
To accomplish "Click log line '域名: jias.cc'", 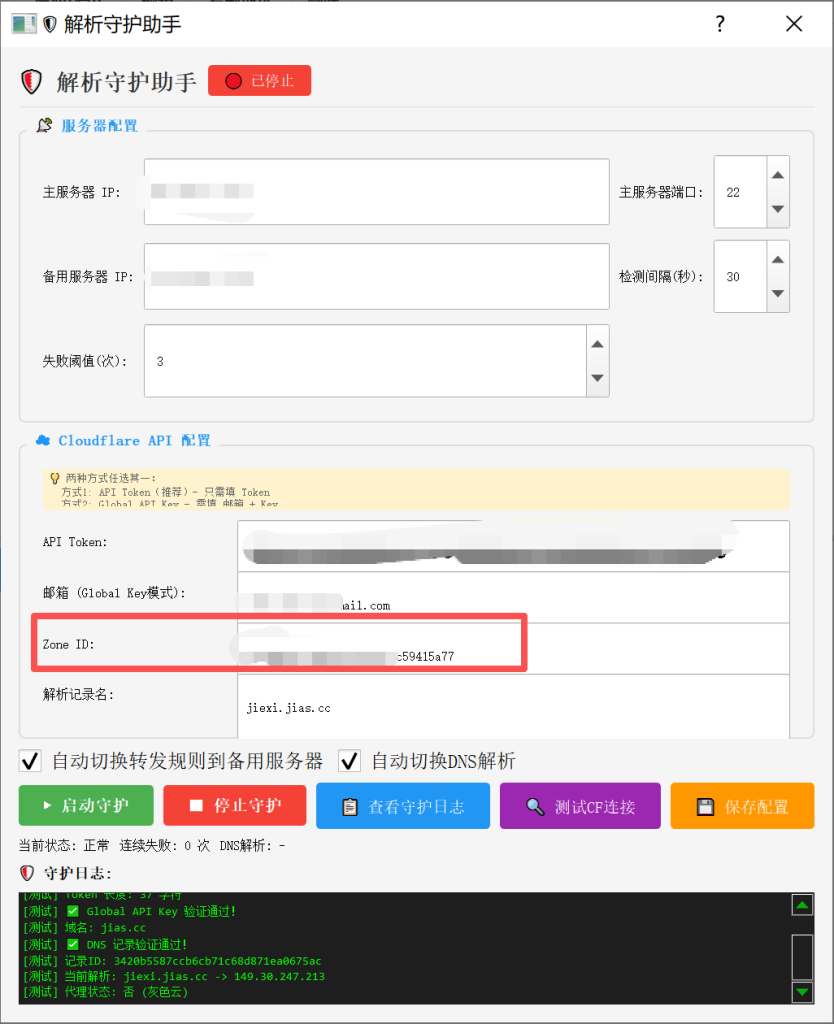I will 85,927.
